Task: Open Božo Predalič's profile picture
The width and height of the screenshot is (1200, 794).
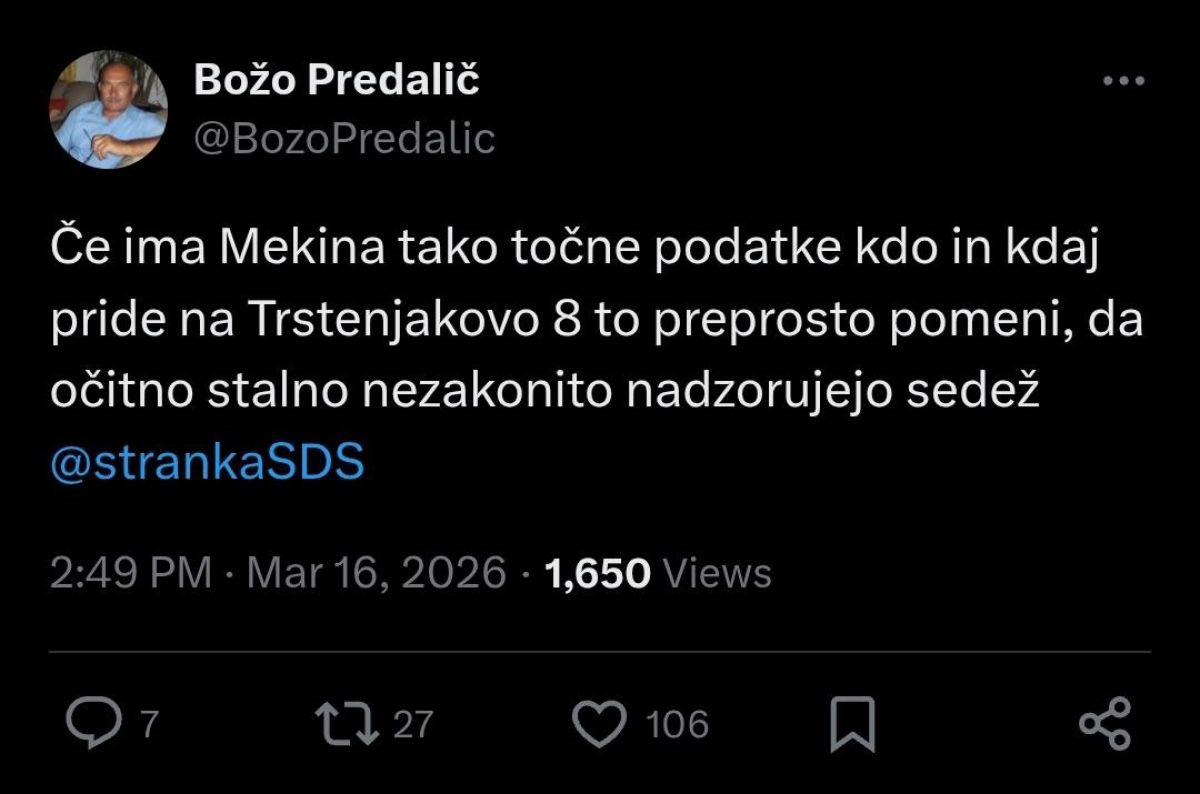Action: pos(108,109)
